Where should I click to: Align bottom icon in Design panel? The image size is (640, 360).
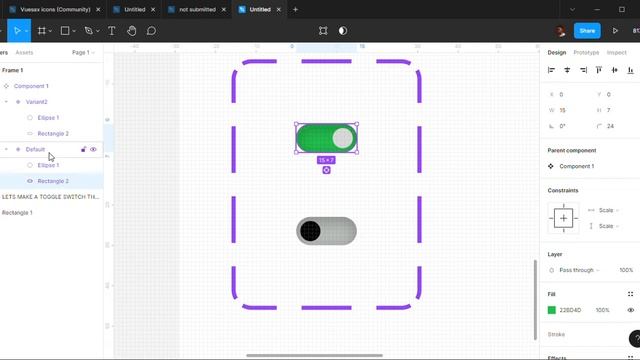630,70
